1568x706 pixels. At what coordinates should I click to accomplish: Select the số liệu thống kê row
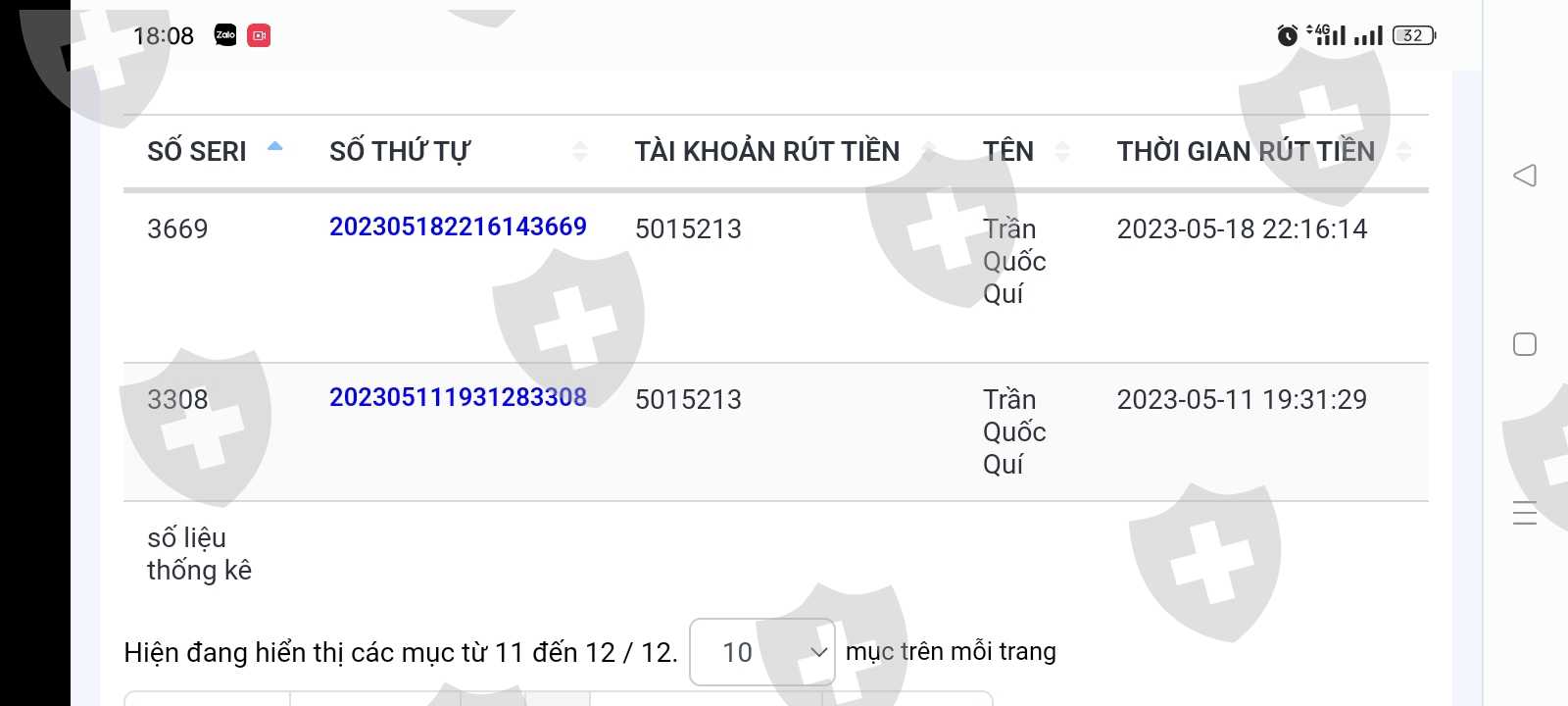click(x=199, y=554)
